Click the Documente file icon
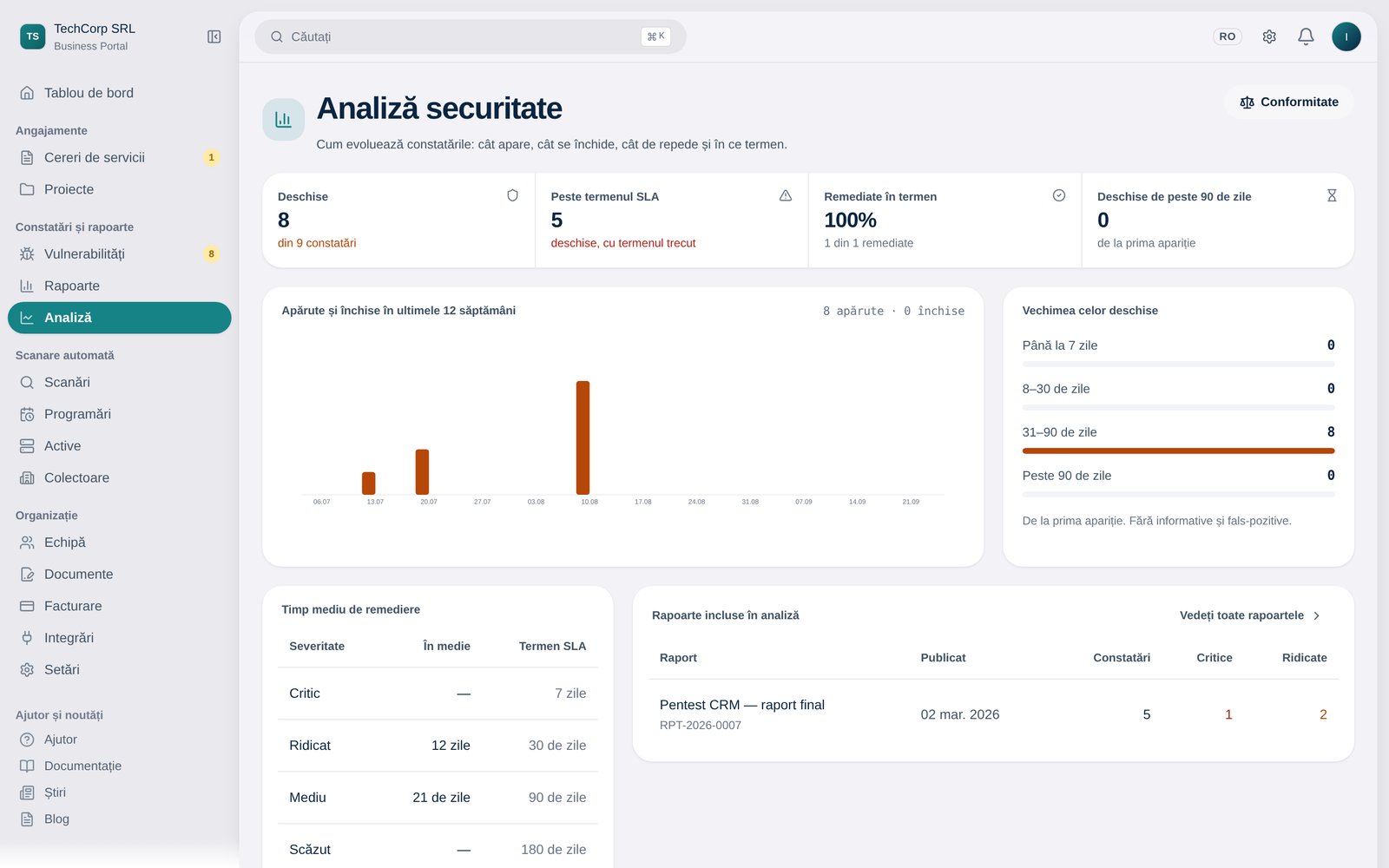1389x868 pixels. [x=27, y=575]
